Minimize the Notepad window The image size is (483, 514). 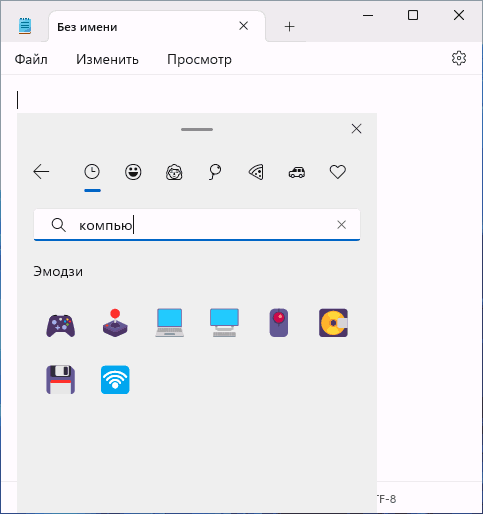(368, 15)
